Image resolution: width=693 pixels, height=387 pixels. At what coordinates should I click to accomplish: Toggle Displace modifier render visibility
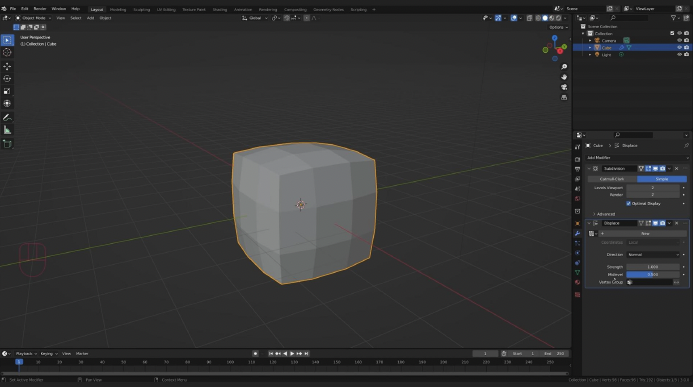[x=662, y=224]
